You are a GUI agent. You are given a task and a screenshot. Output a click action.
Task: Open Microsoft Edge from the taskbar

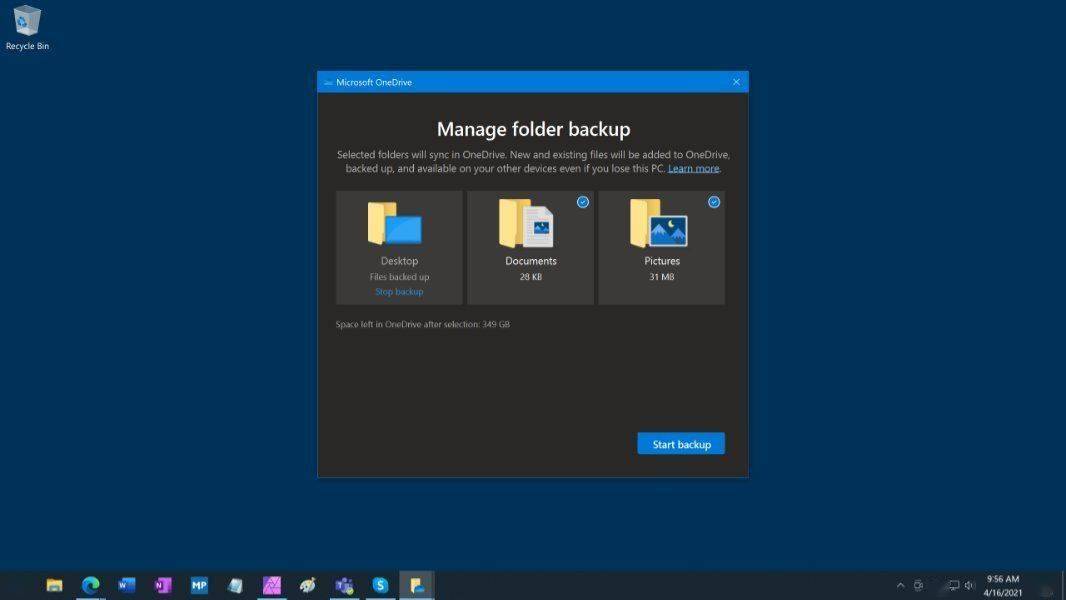pyautogui.click(x=90, y=585)
